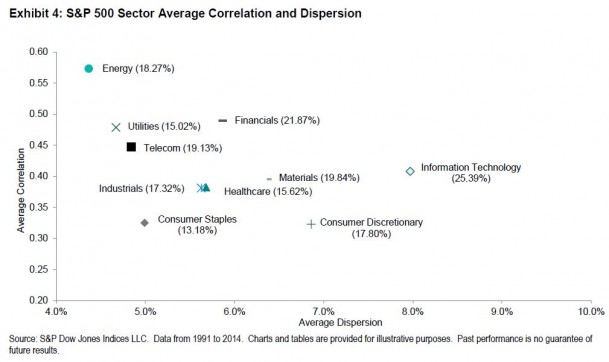
Task: Click the Materials small dash marker
Action: pyautogui.click(x=269, y=179)
